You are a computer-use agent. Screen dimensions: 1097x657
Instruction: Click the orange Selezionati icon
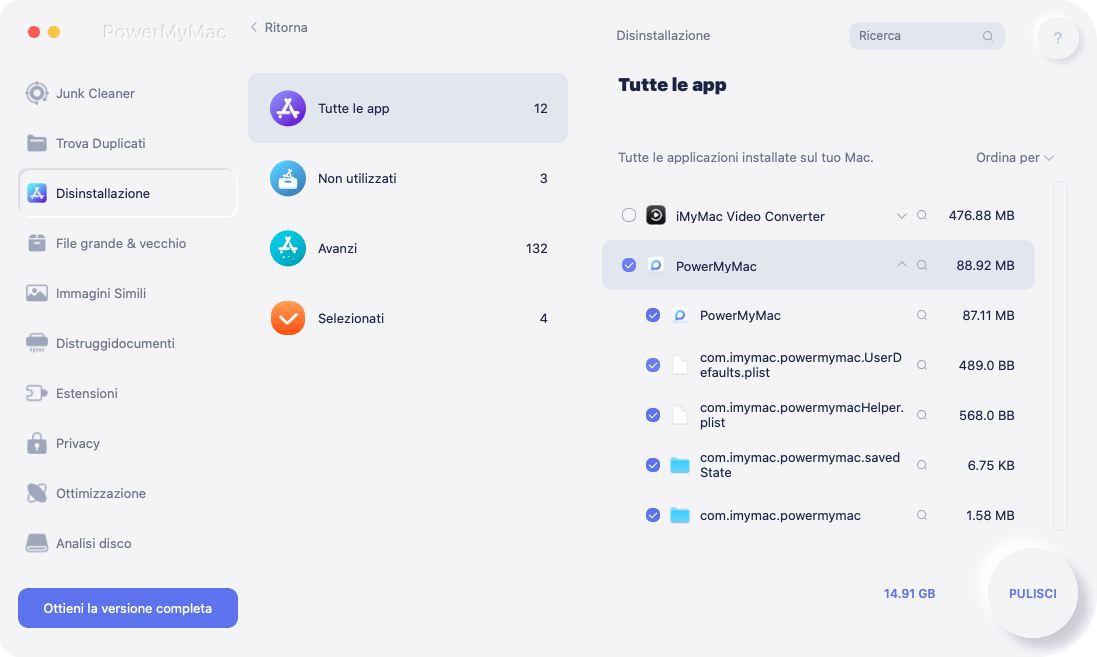tap(288, 318)
